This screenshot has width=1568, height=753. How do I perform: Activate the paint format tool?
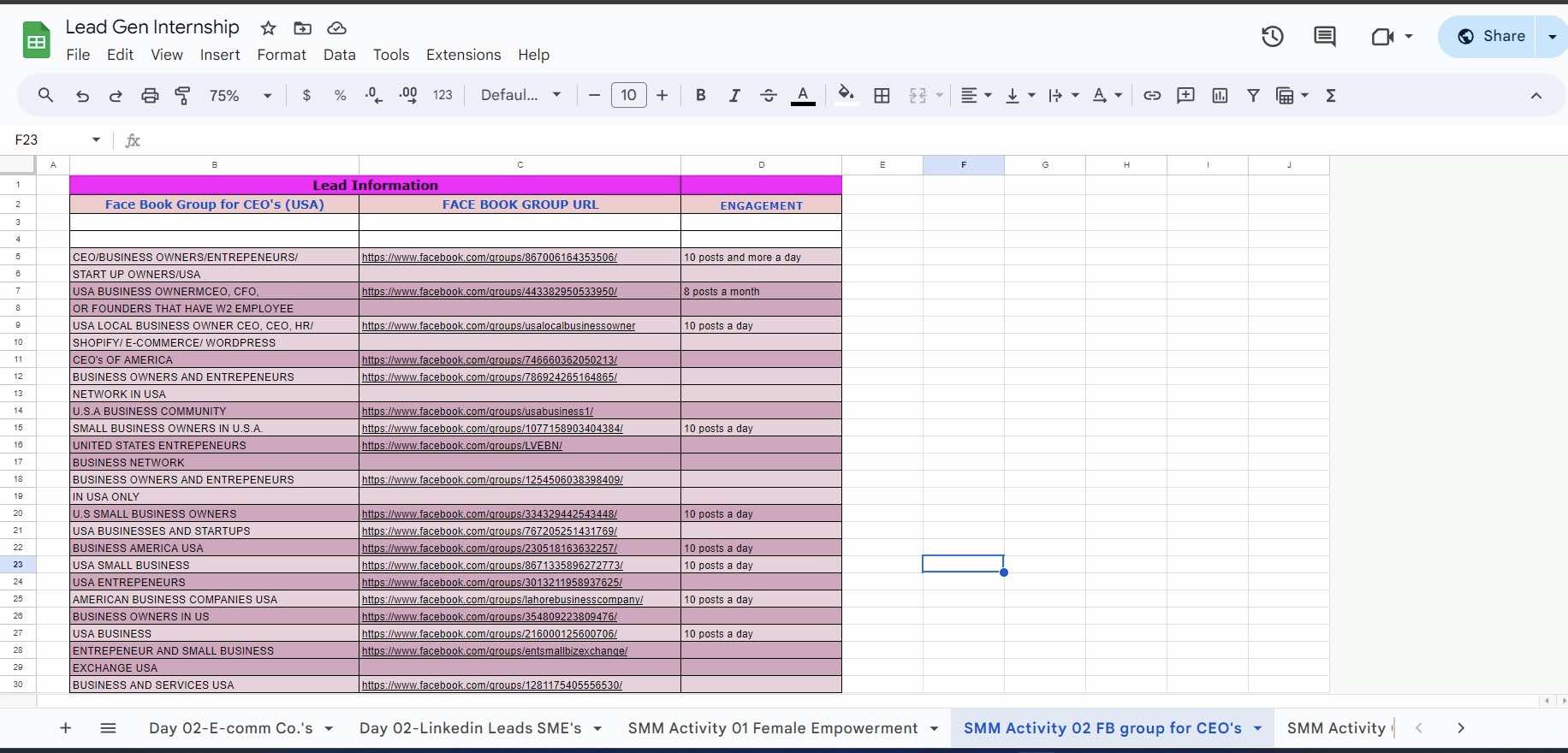tap(182, 95)
